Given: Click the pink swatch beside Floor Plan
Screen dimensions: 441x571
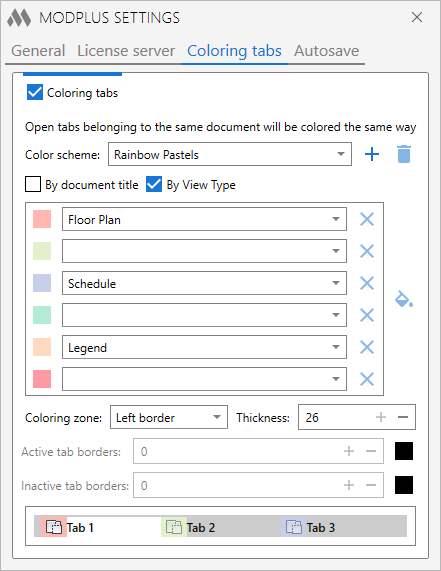Looking at the screenshot, I should (x=42, y=219).
